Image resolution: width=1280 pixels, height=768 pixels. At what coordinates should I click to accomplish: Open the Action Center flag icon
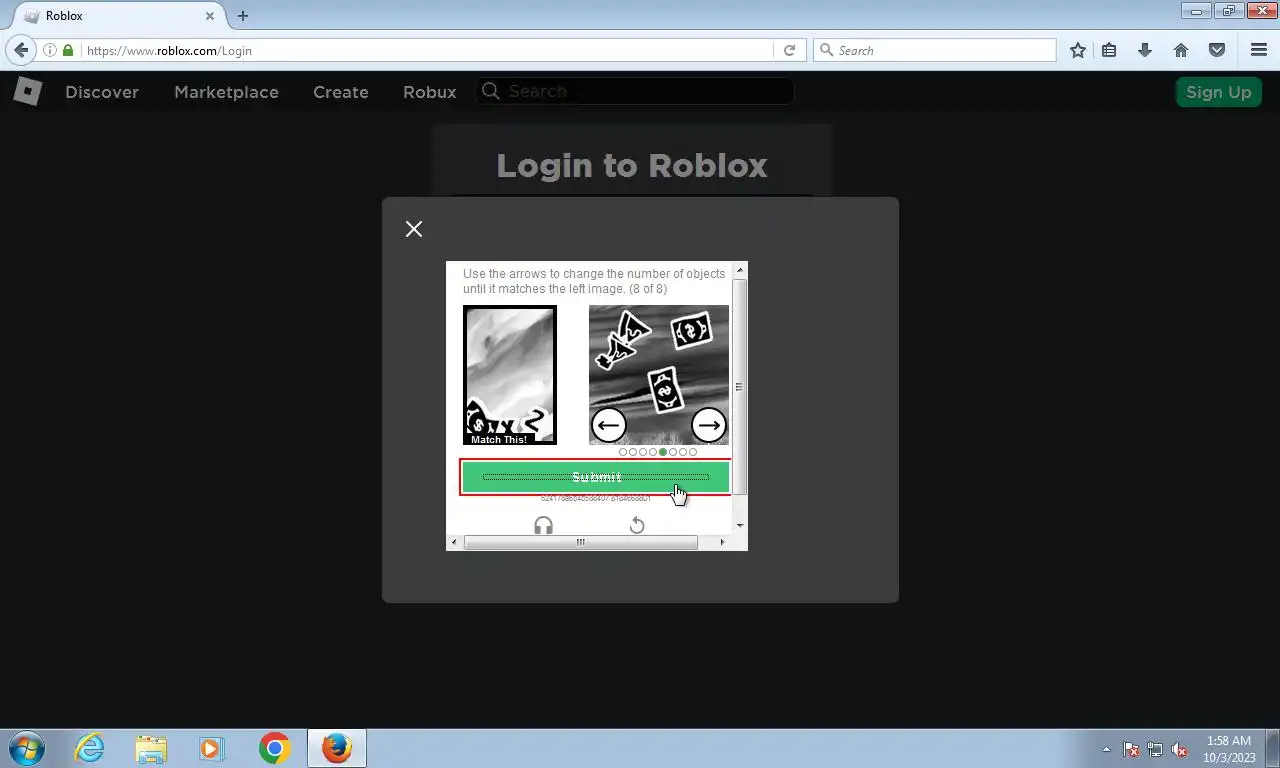(1131, 749)
